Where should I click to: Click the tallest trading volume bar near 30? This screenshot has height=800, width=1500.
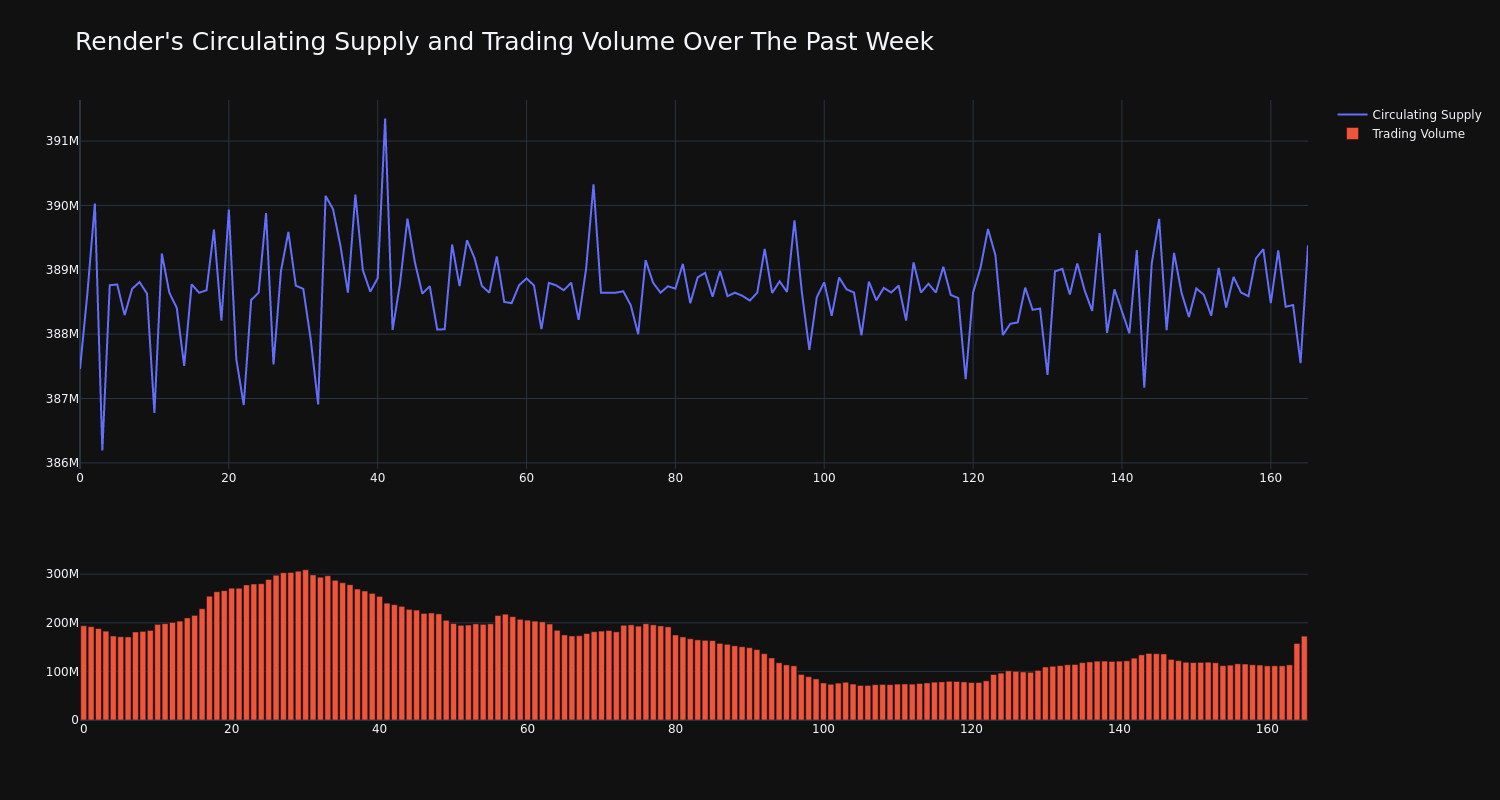click(305, 645)
